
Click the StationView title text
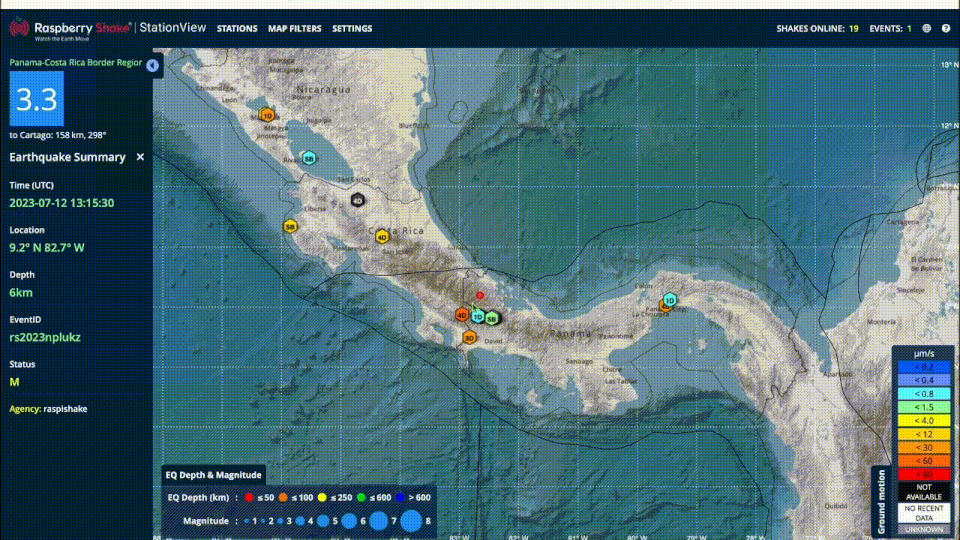click(173, 28)
